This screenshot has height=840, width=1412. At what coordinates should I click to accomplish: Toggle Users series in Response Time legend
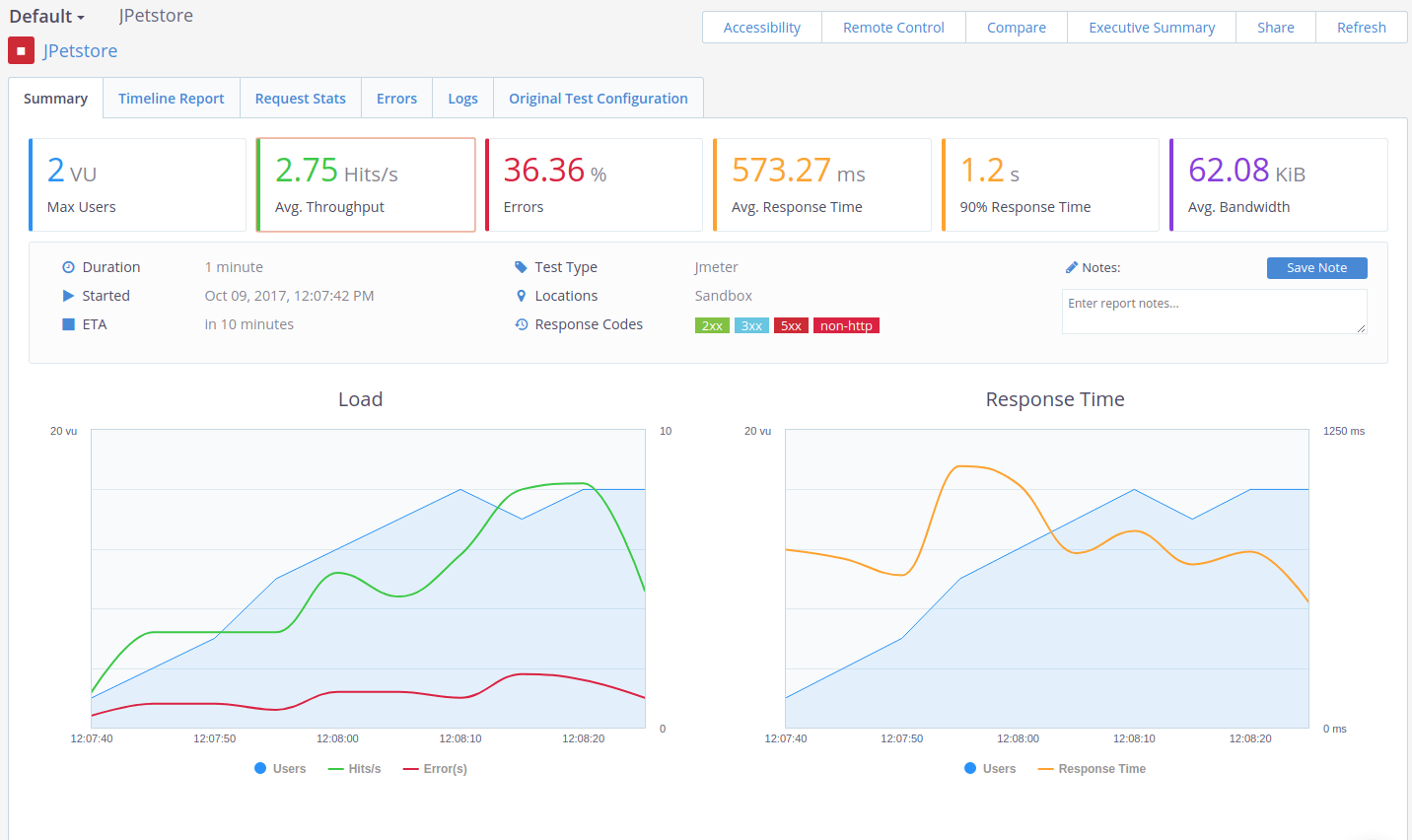pyautogui.click(x=990, y=769)
